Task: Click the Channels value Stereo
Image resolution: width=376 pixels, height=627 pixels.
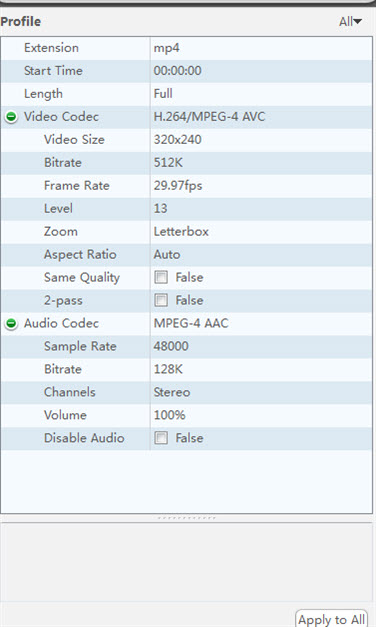Action: click(x=172, y=392)
